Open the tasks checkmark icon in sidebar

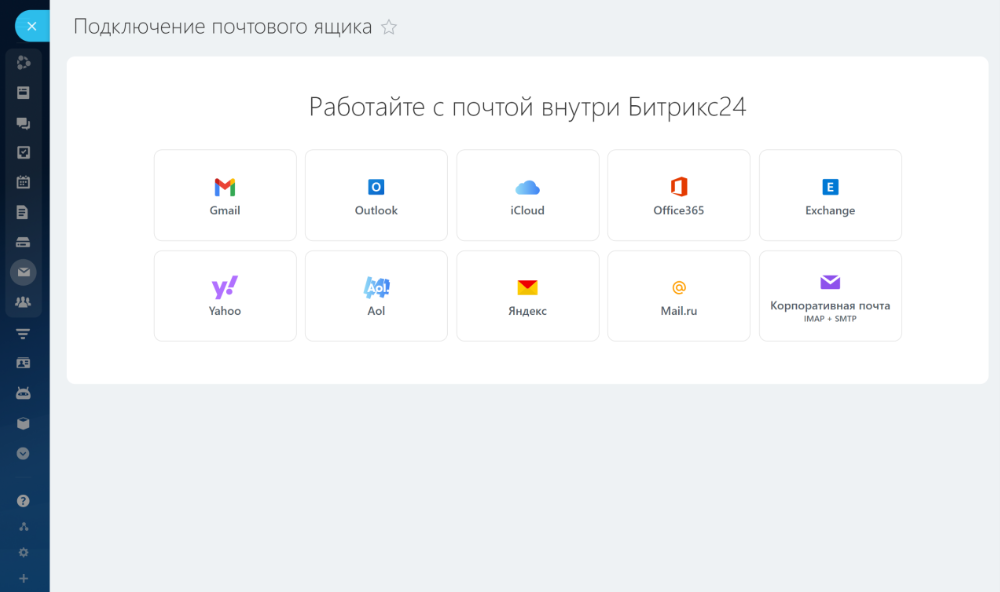(24, 152)
